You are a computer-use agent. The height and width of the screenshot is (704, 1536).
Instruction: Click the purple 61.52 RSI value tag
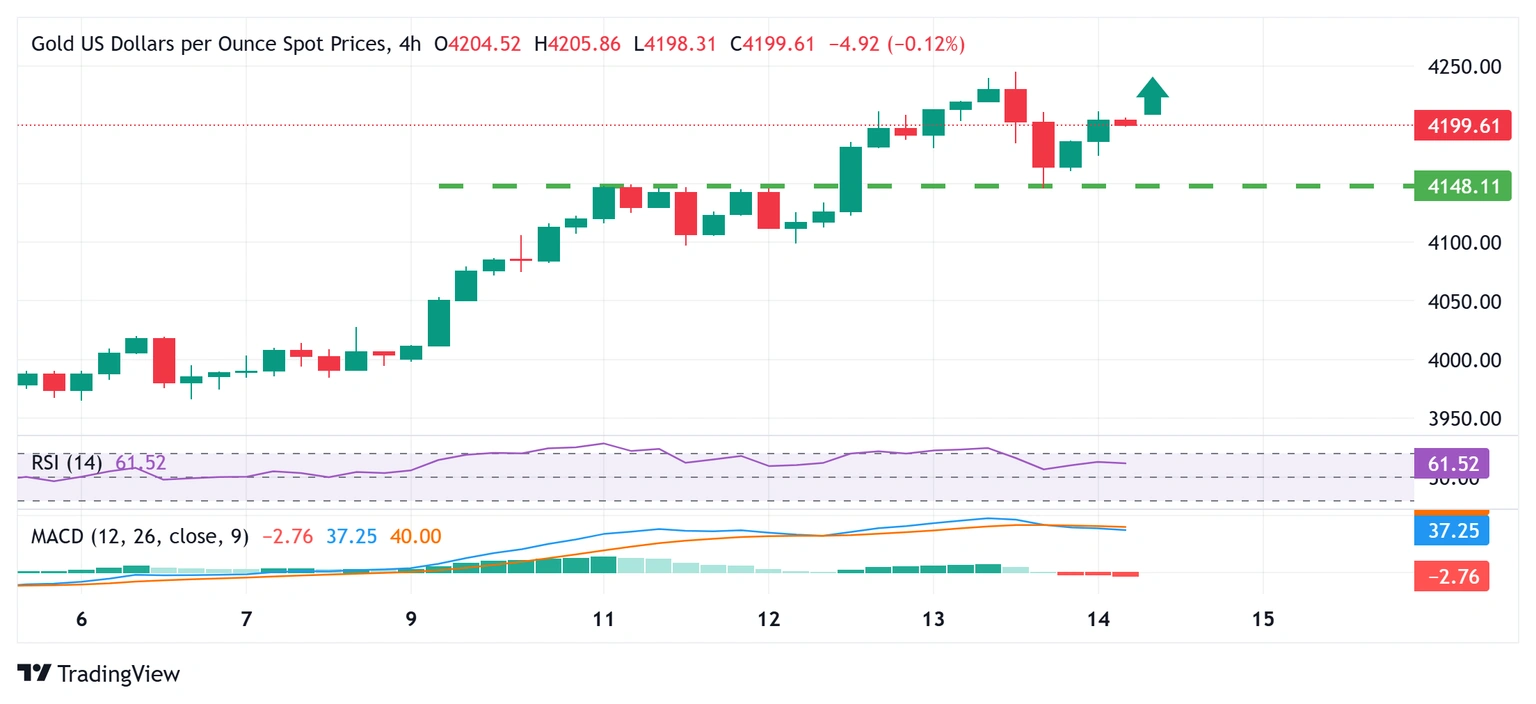pyautogui.click(x=1451, y=464)
